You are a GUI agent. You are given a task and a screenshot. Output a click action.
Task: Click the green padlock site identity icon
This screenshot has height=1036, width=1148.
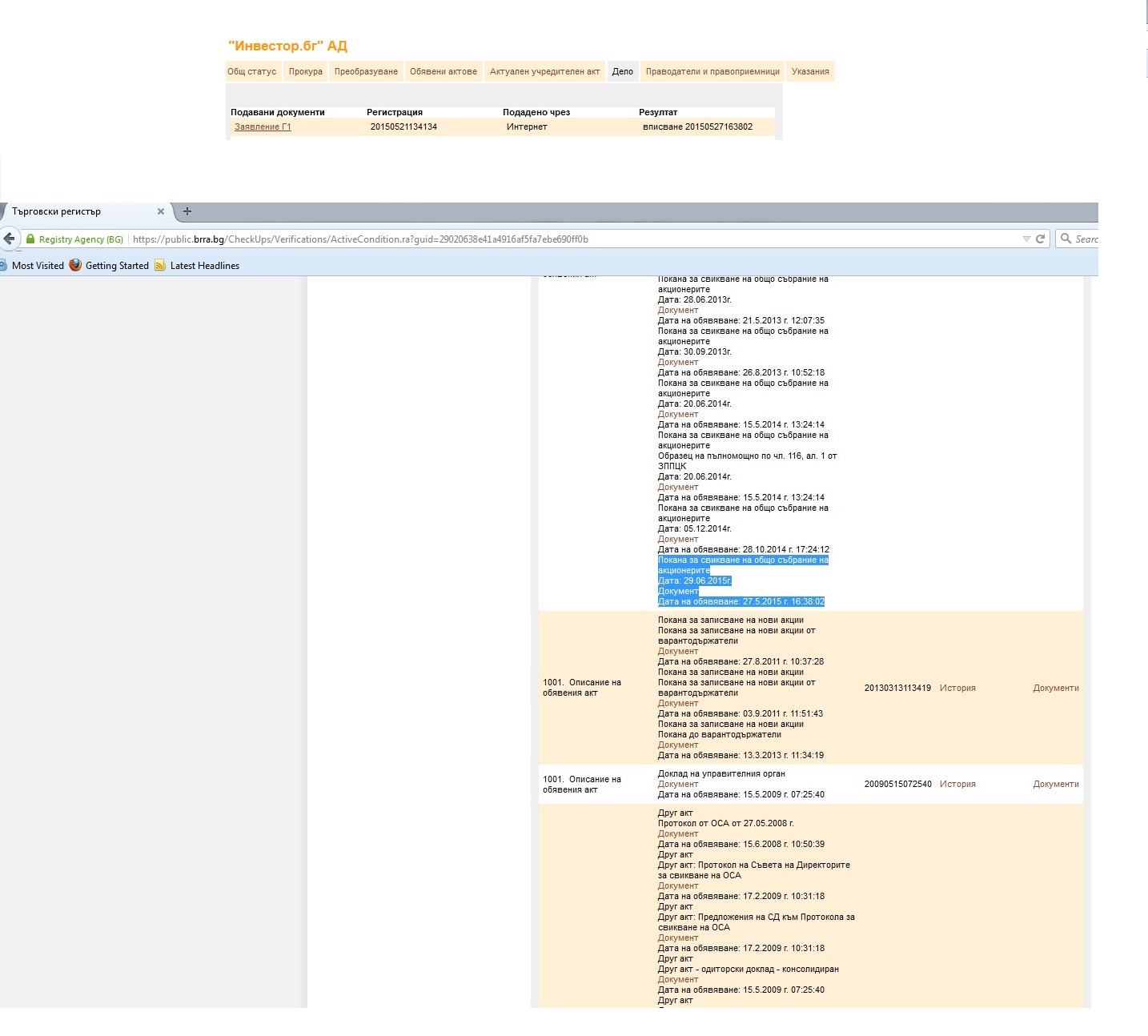[x=30, y=239]
